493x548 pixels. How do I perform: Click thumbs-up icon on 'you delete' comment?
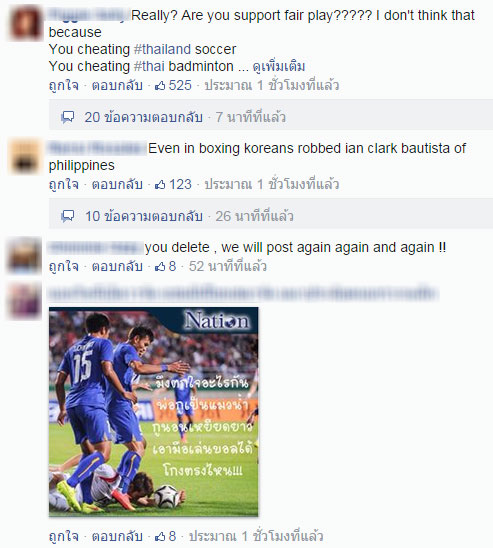tap(160, 267)
